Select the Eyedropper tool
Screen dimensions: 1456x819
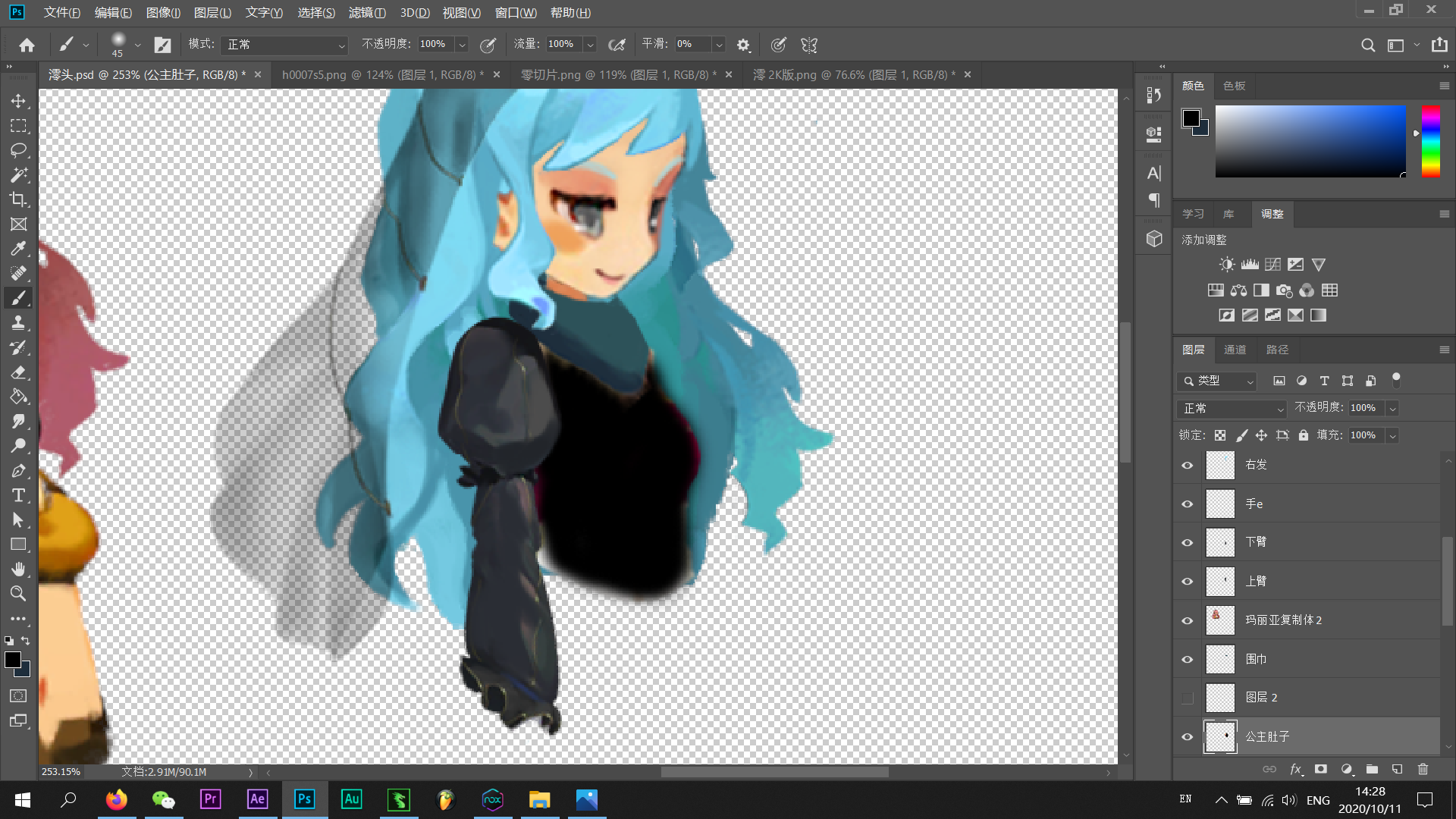18,249
